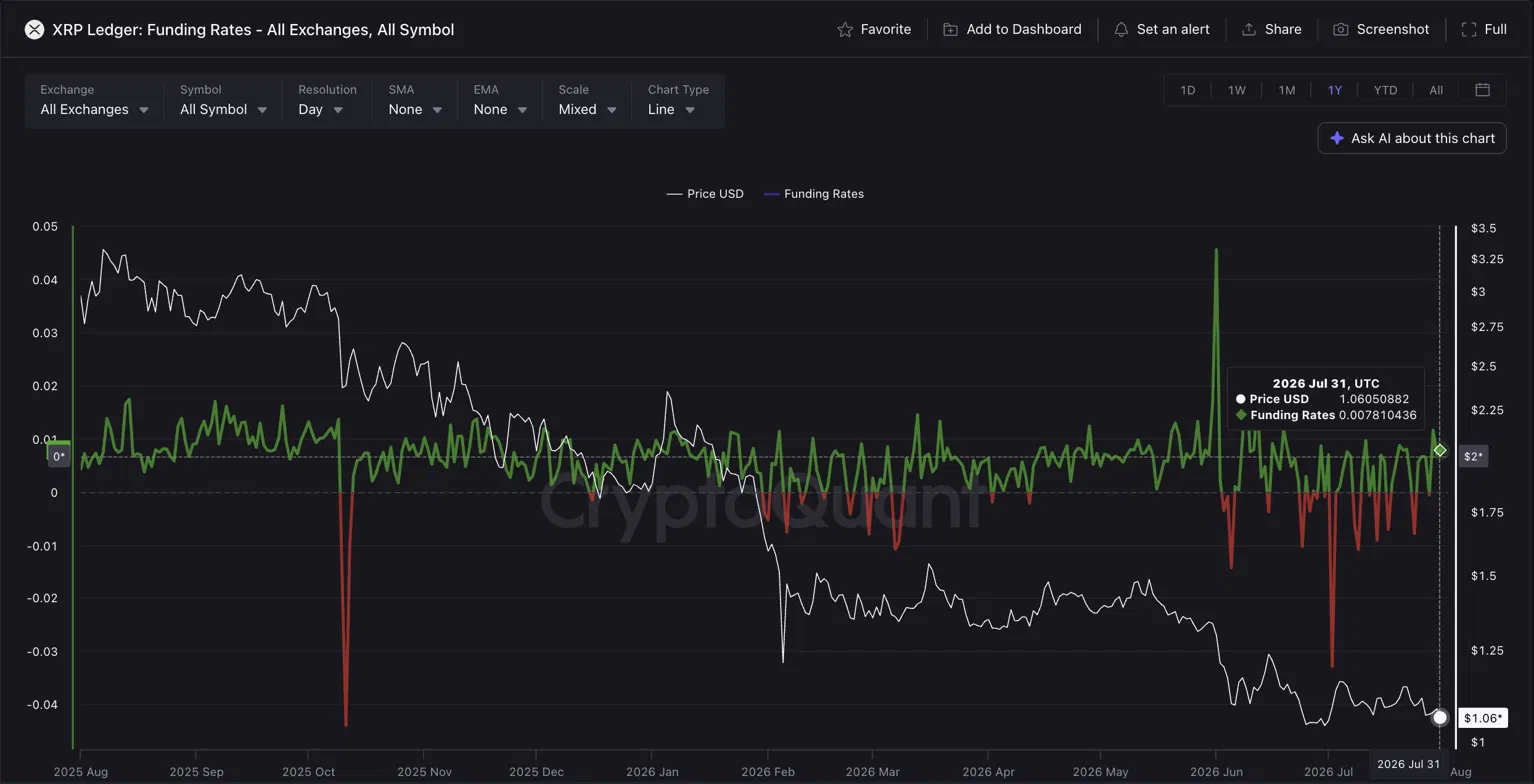1534x784 pixels.
Task: Click Add to Dashboard
Action: click(x=1012, y=30)
